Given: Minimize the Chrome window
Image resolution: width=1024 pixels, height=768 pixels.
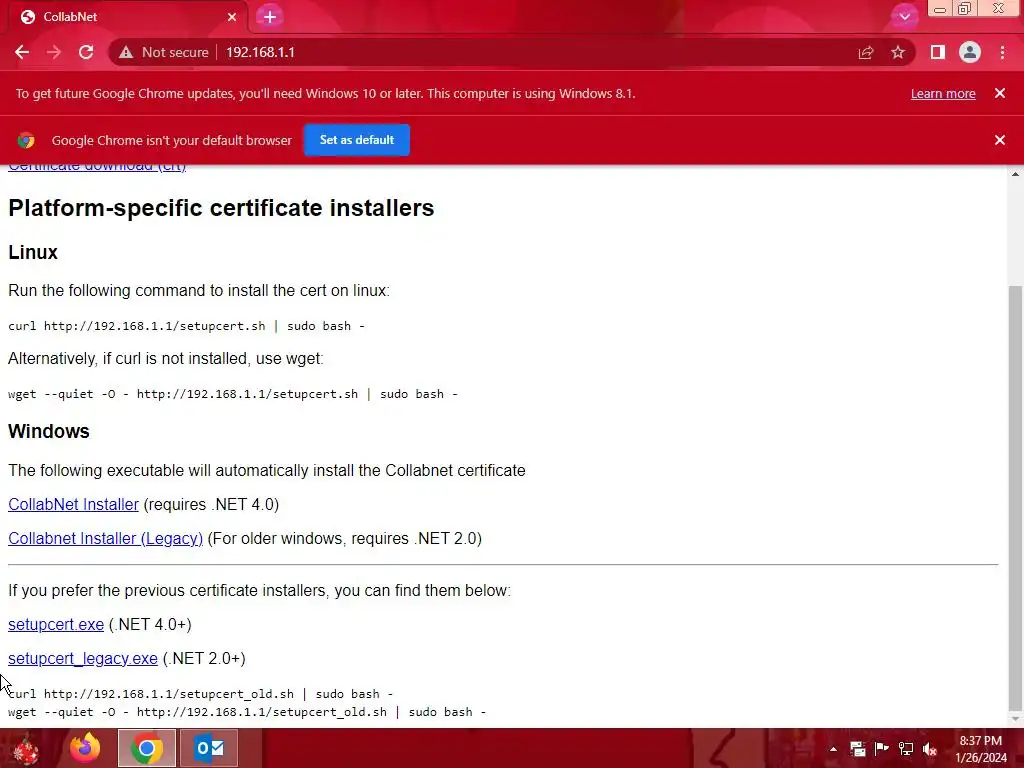Looking at the screenshot, I should coord(940,9).
